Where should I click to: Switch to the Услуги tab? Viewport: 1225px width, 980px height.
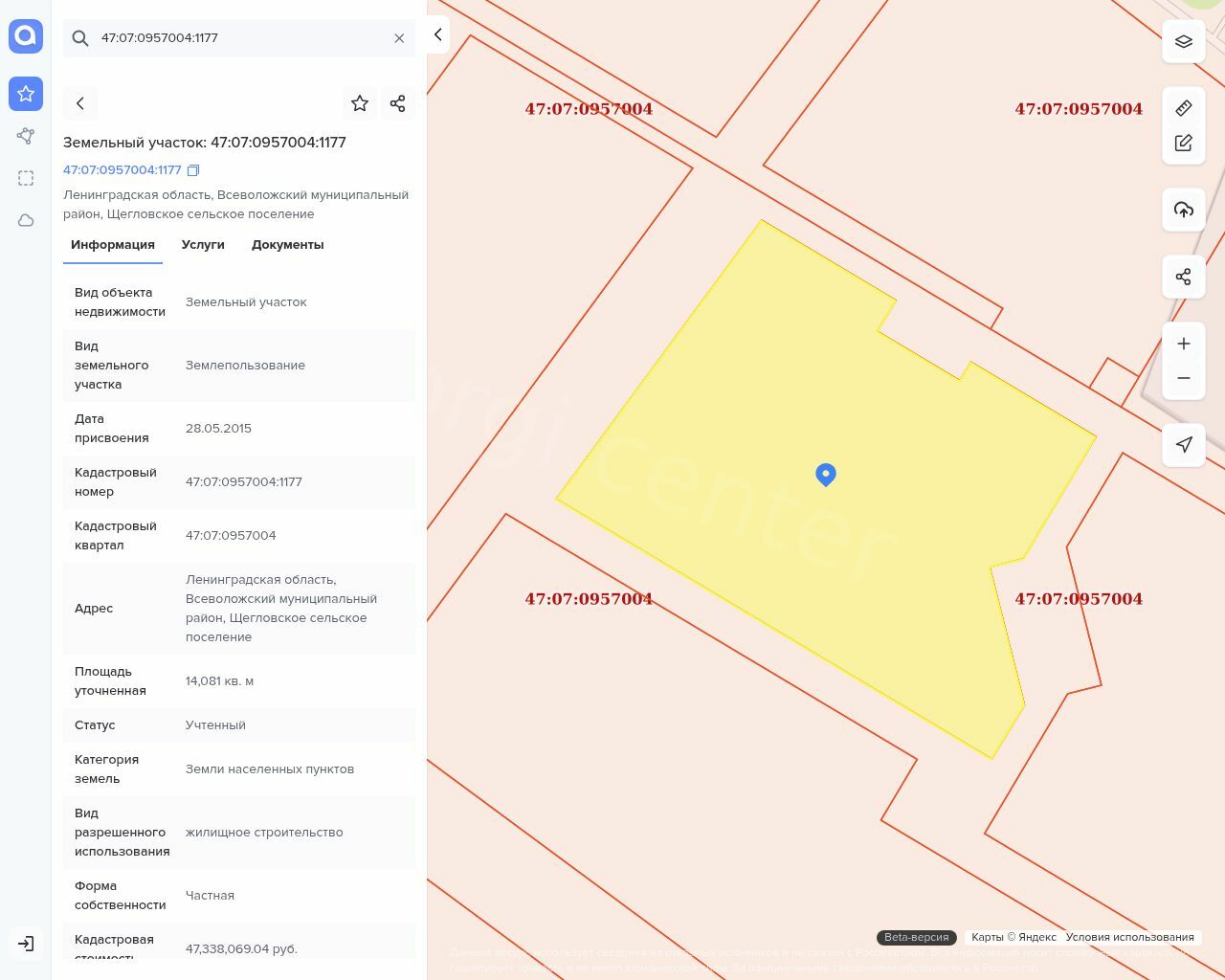click(203, 245)
